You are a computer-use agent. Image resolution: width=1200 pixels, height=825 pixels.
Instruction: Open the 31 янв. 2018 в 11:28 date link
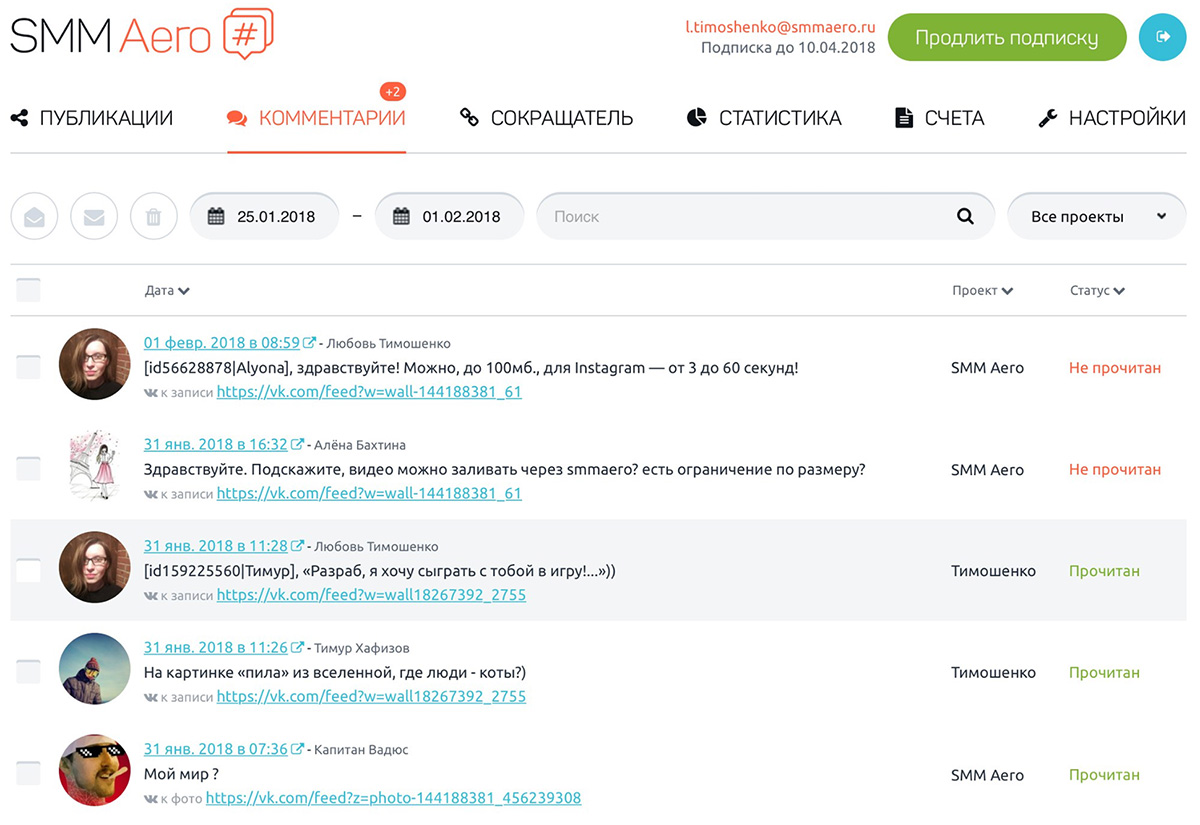(216, 547)
